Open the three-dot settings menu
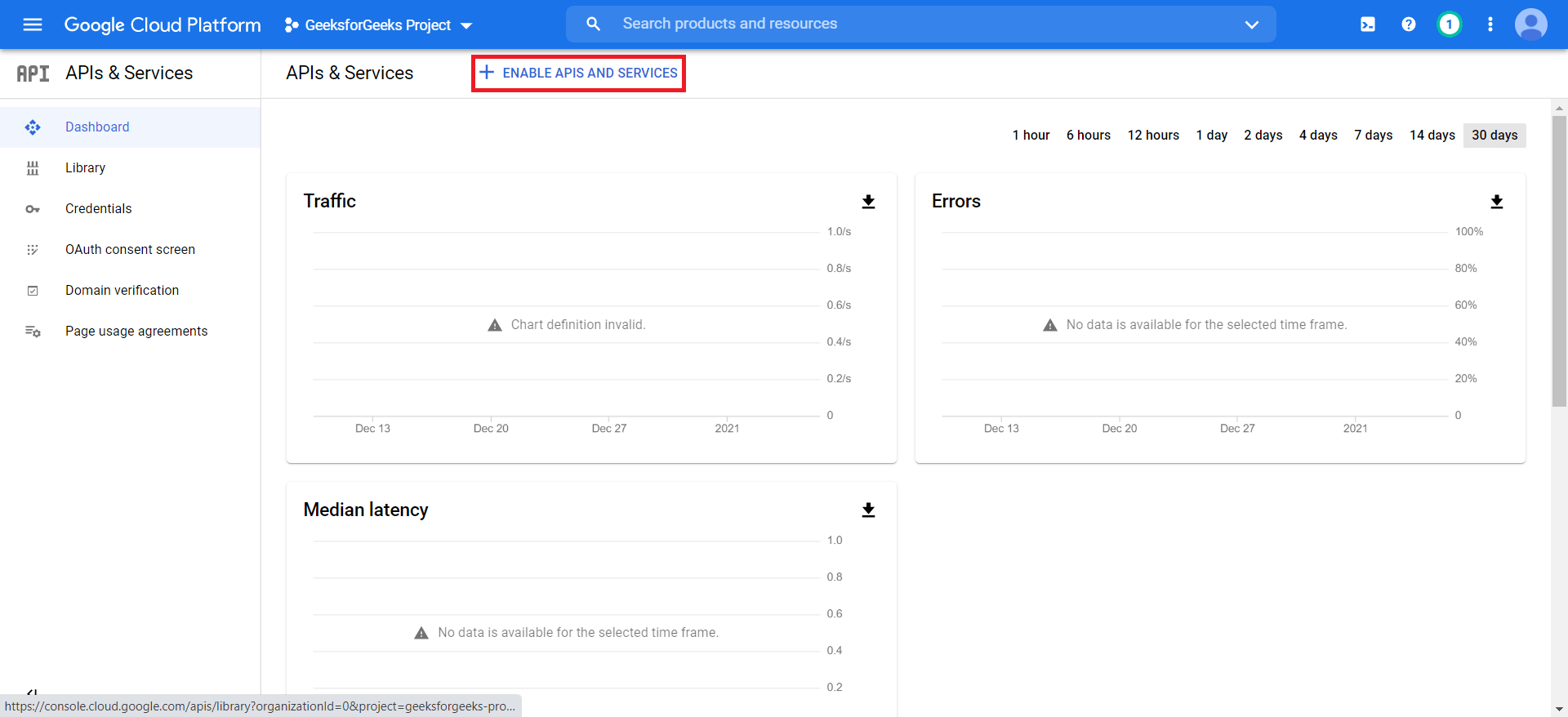This screenshot has height=717, width=1568. [x=1490, y=24]
